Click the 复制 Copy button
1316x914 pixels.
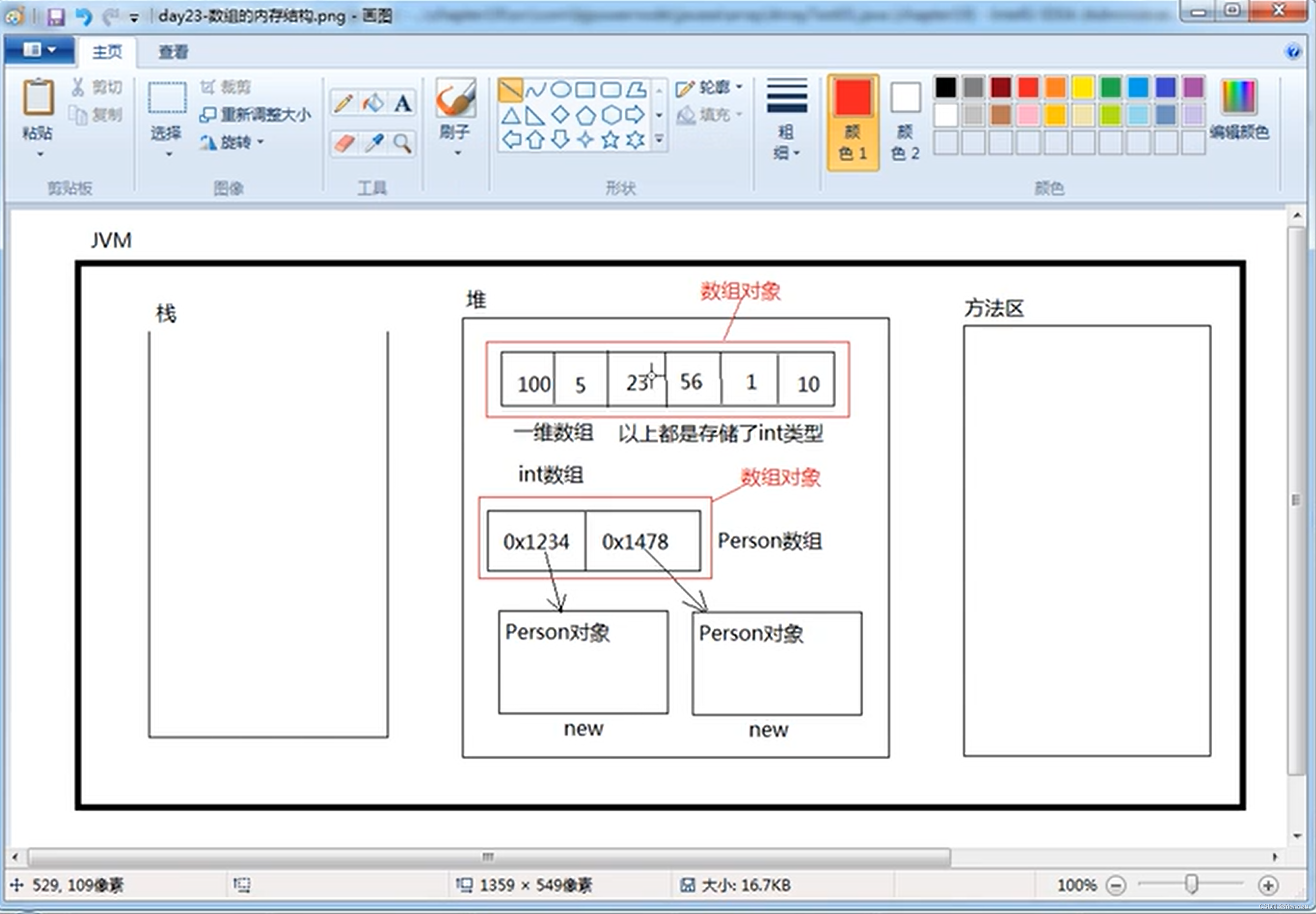pos(97,115)
